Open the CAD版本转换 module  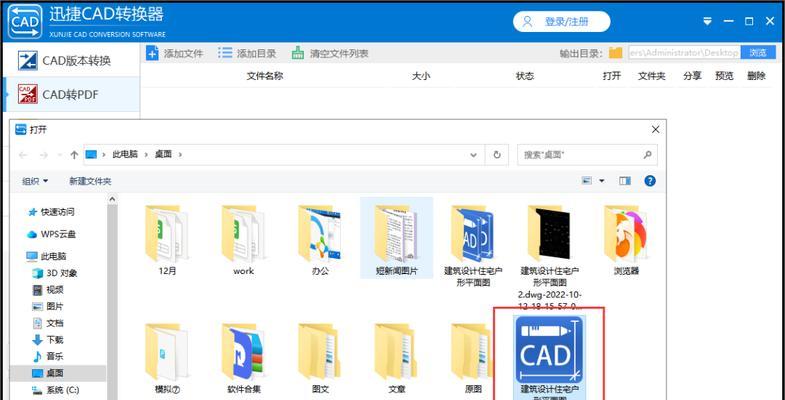[x=71, y=61]
